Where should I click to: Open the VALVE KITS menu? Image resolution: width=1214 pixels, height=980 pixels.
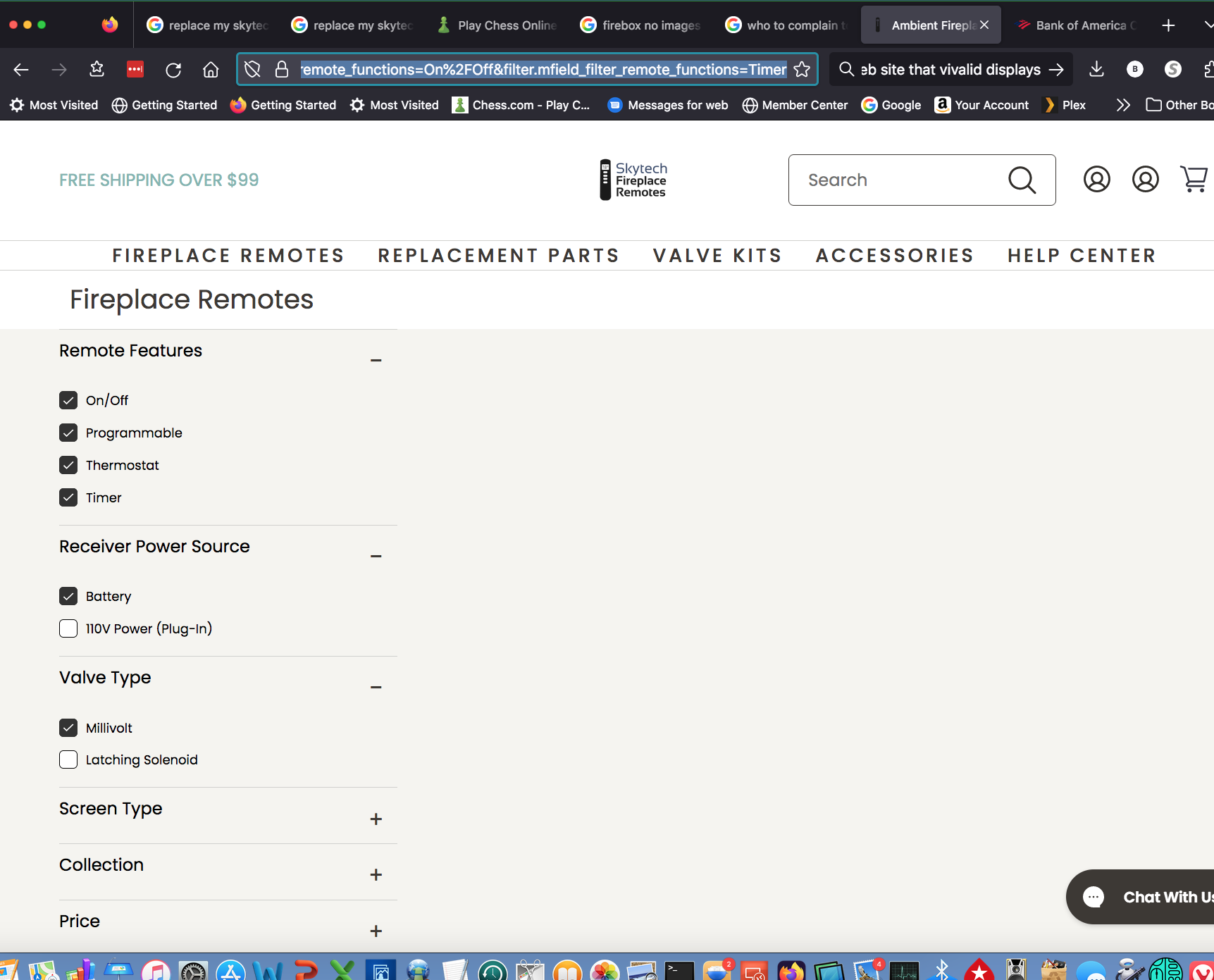717,255
